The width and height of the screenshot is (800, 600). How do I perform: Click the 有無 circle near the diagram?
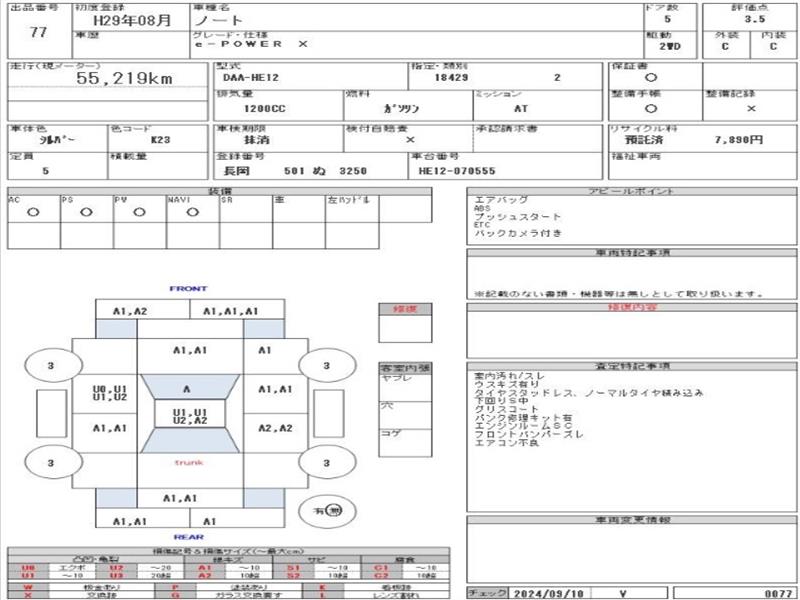(327, 511)
